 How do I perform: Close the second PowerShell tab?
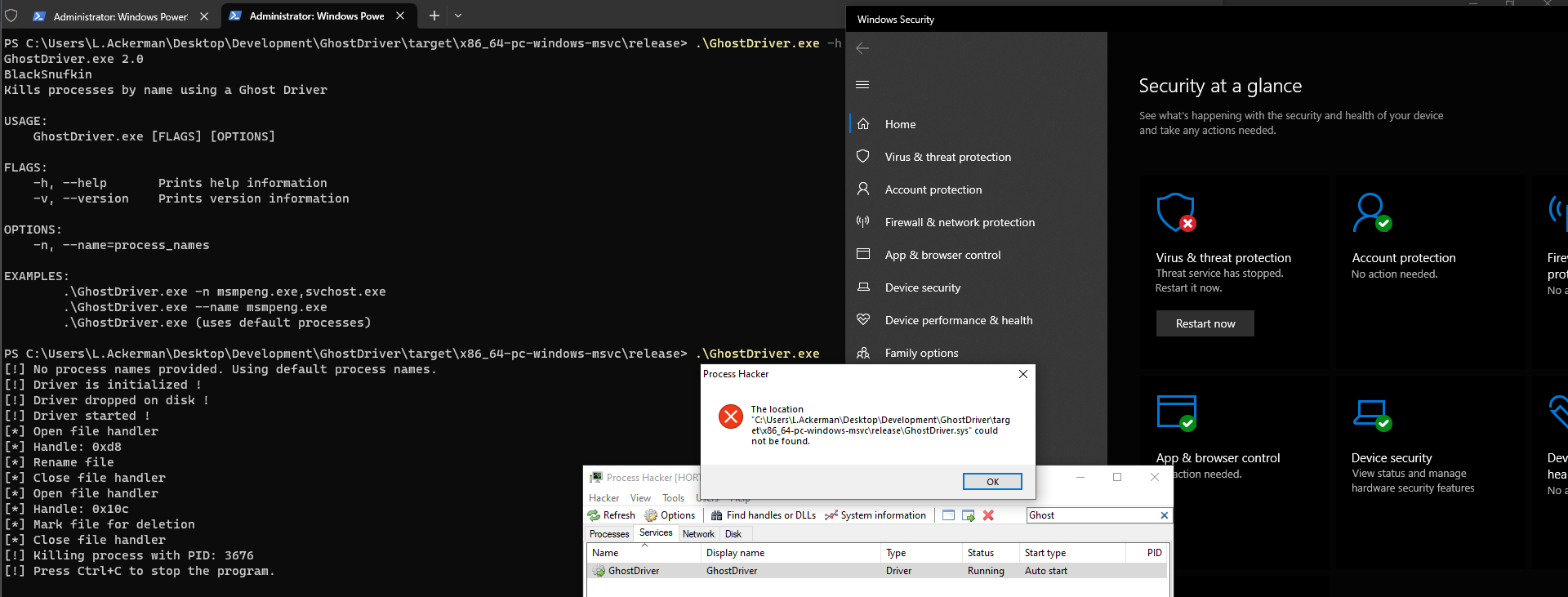pos(400,16)
